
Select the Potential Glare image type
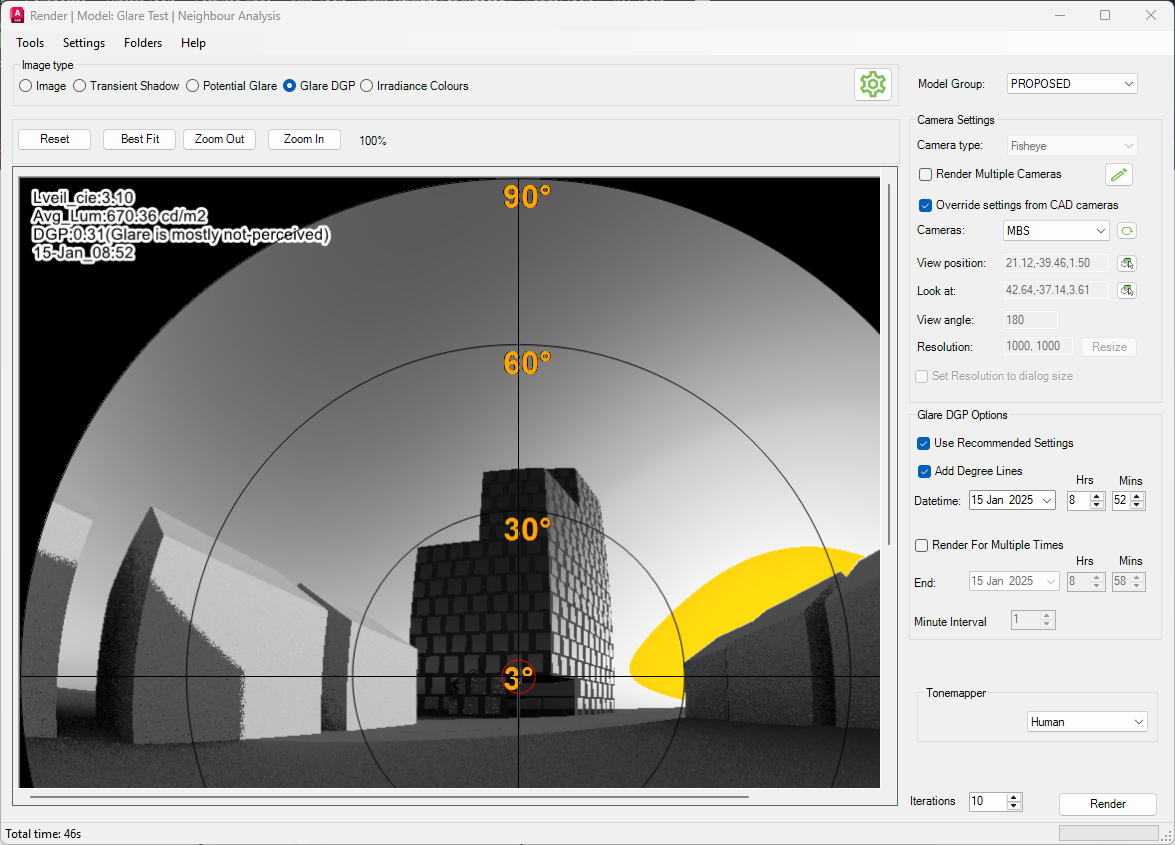(232, 86)
